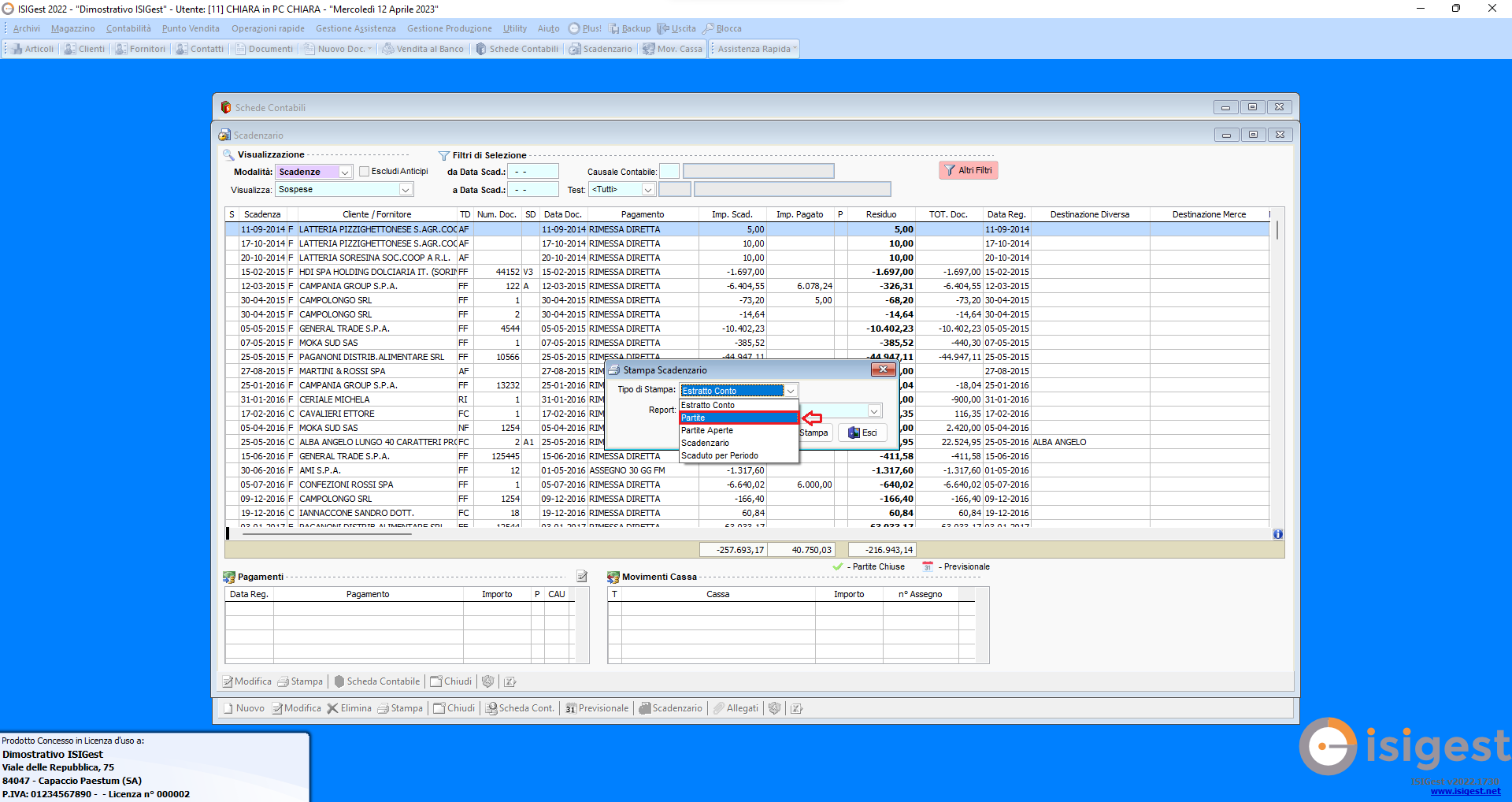Click the Excel export icon in the bottom Schede Contabili toolbar

[x=796, y=708]
